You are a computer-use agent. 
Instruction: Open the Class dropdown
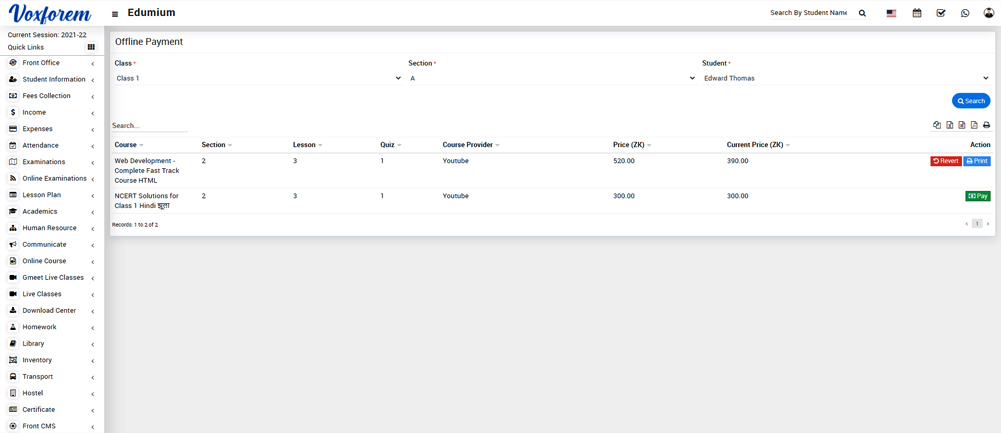click(258, 78)
